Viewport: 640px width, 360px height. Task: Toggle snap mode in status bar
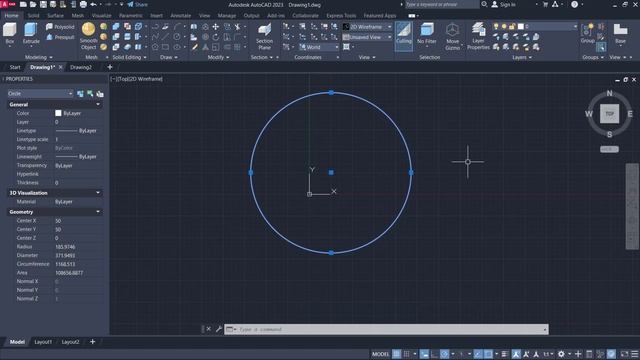[x=407, y=354]
